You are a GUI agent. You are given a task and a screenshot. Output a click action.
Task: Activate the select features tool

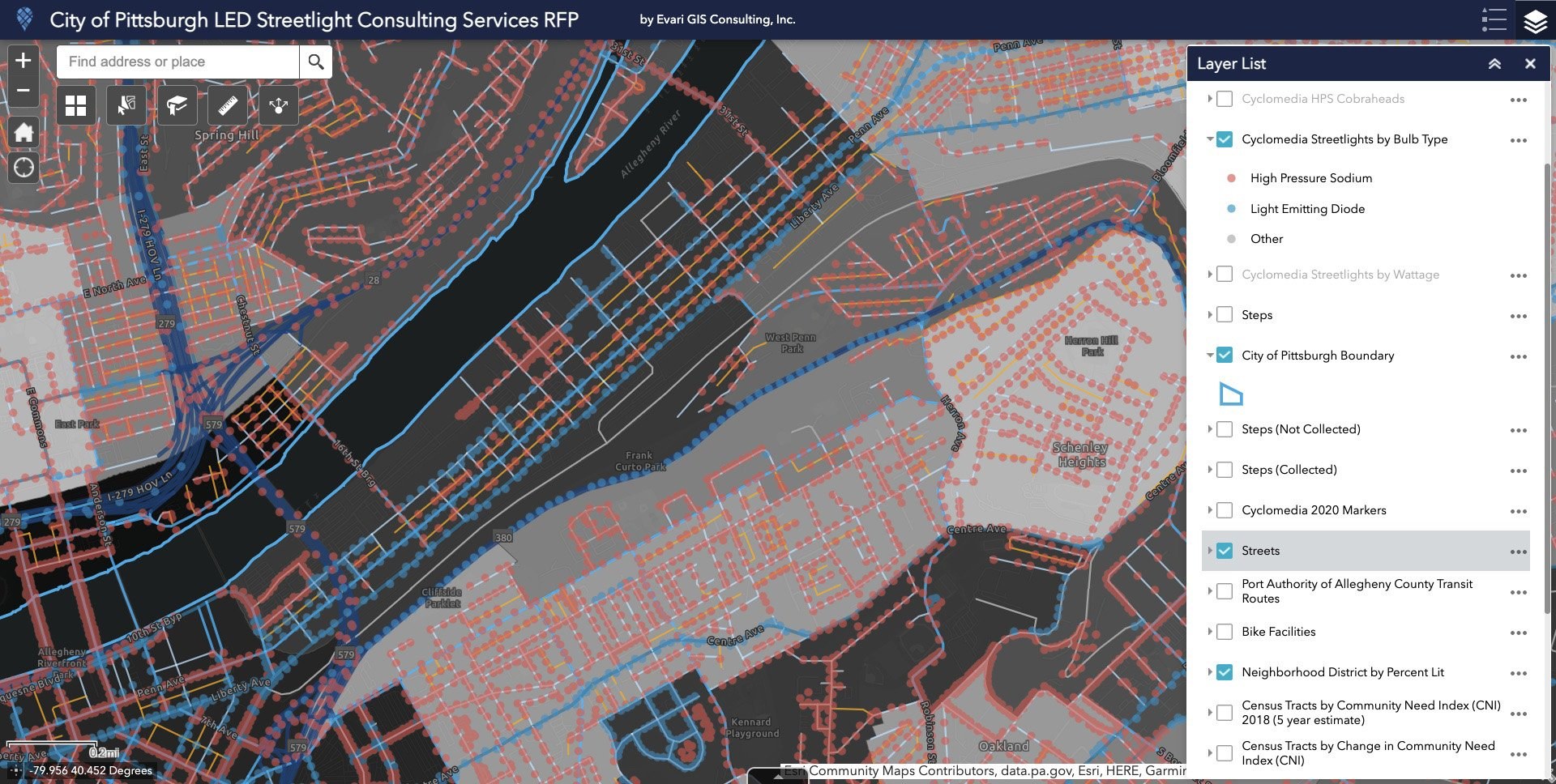coord(126,105)
